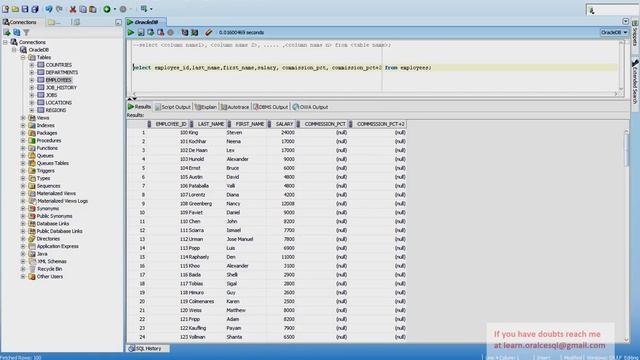The image size is (640, 360).
Task: Select the Materialized Views Logs node
Action: [x=62, y=201]
